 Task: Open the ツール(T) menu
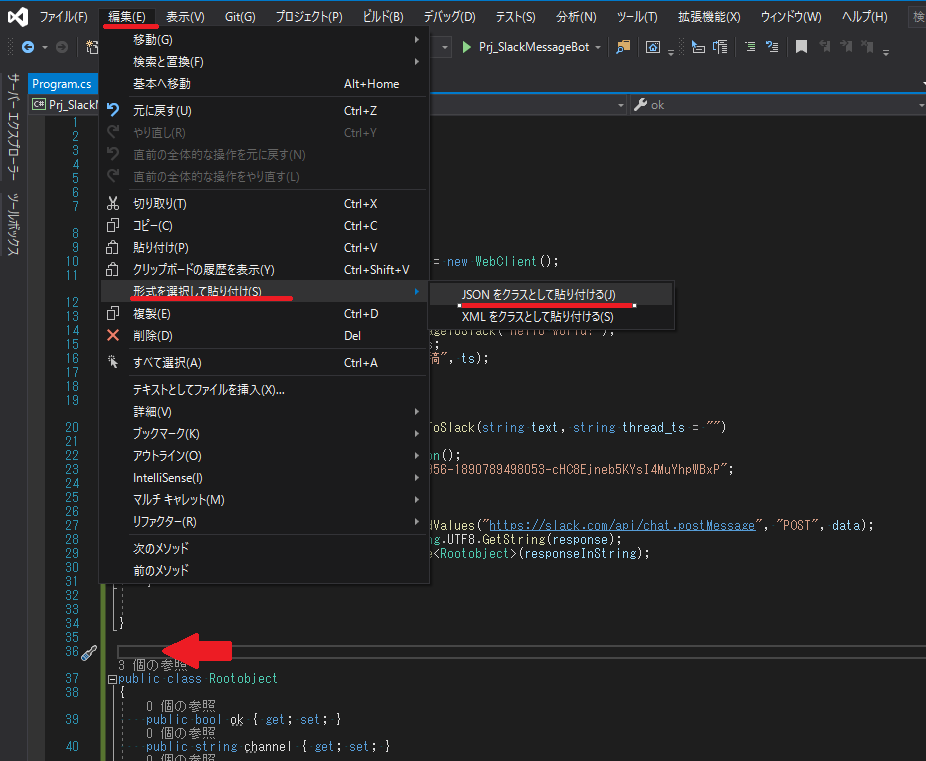(637, 17)
